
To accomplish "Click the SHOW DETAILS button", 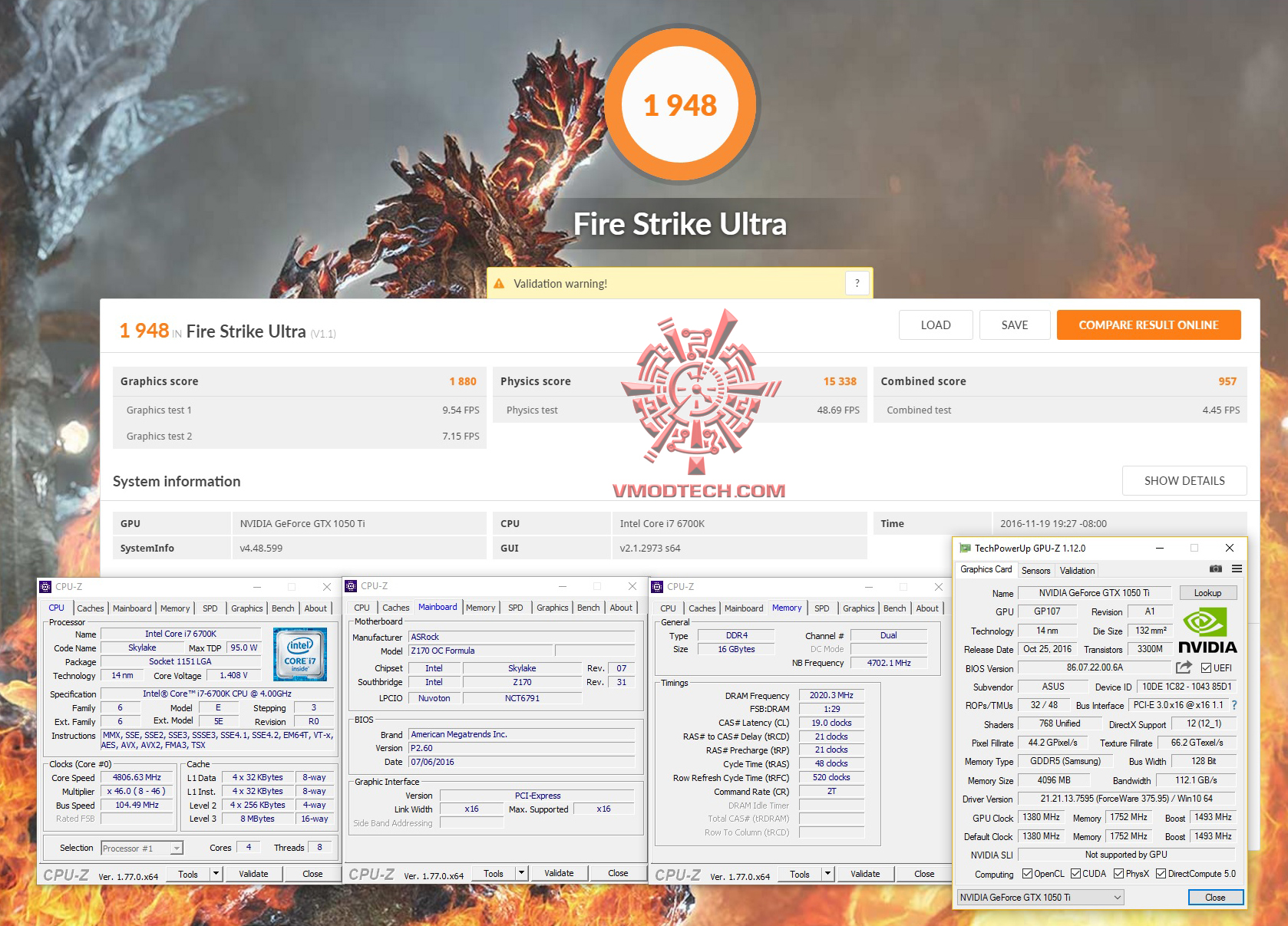I will [1184, 481].
